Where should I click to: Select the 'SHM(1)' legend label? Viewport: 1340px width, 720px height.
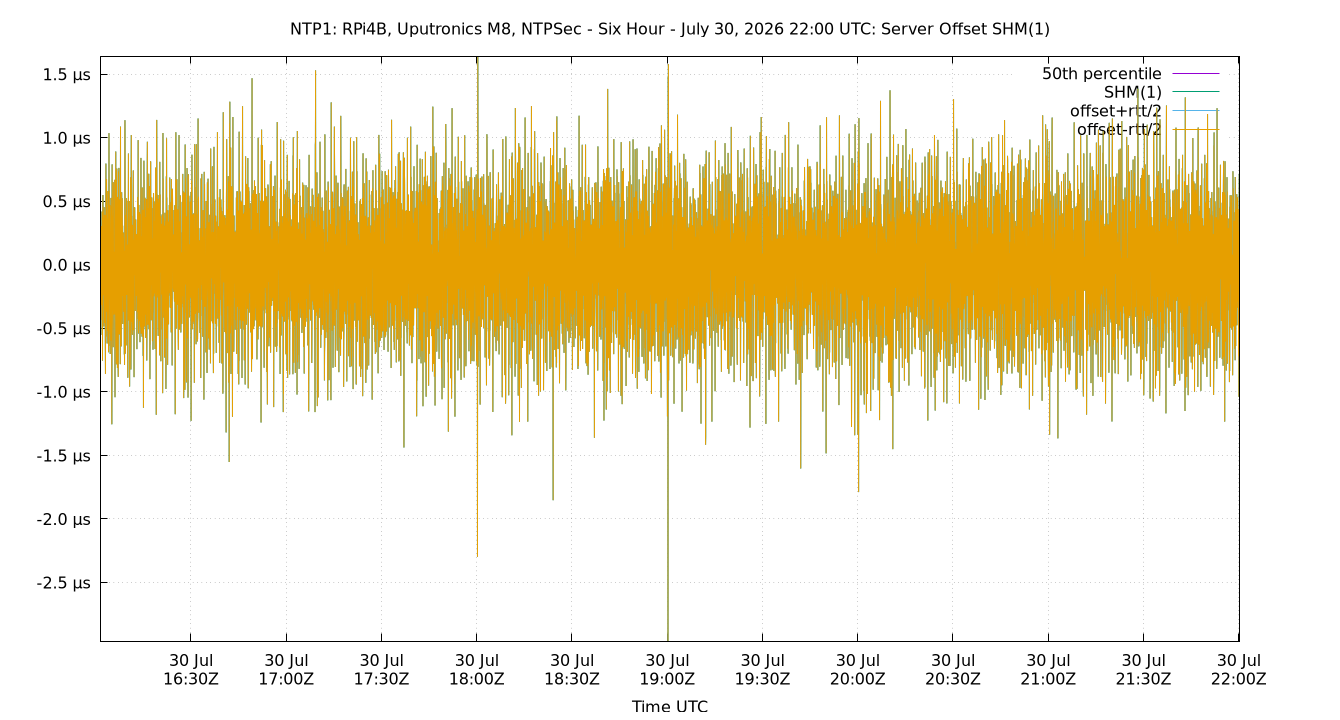point(1132,92)
